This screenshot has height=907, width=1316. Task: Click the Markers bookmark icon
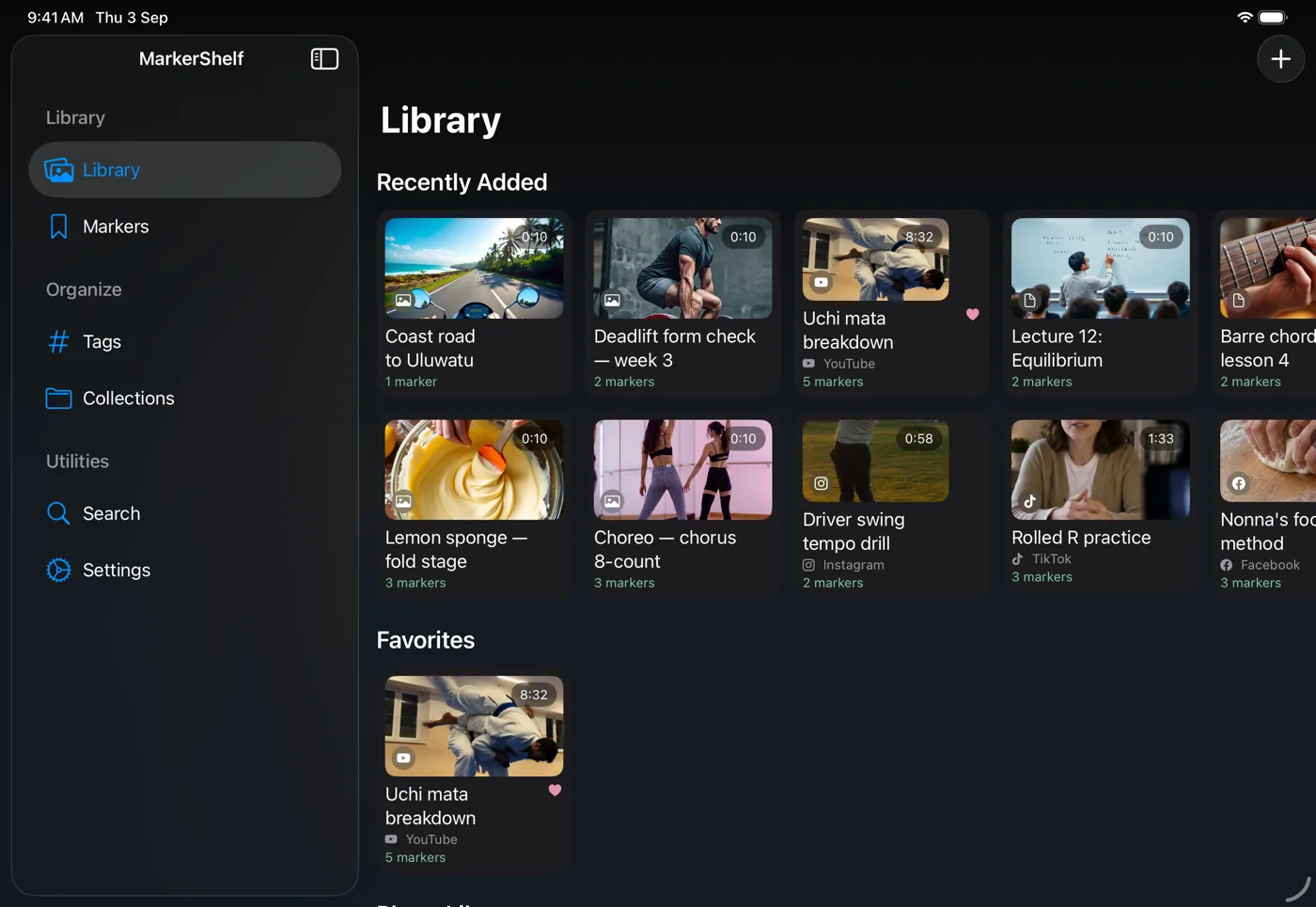[58, 227]
